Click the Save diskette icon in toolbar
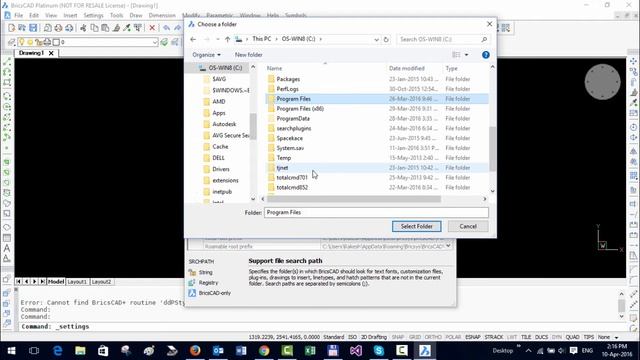Screen dimensions: 640x360 pyautogui.click(x=33, y=28)
